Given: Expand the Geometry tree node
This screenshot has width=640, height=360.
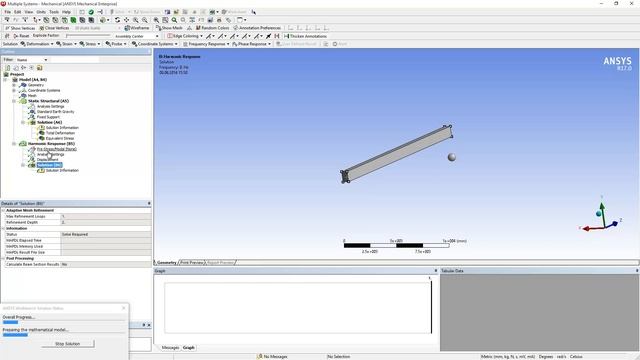Looking at the screenshot, I should [x=14, y=85].
